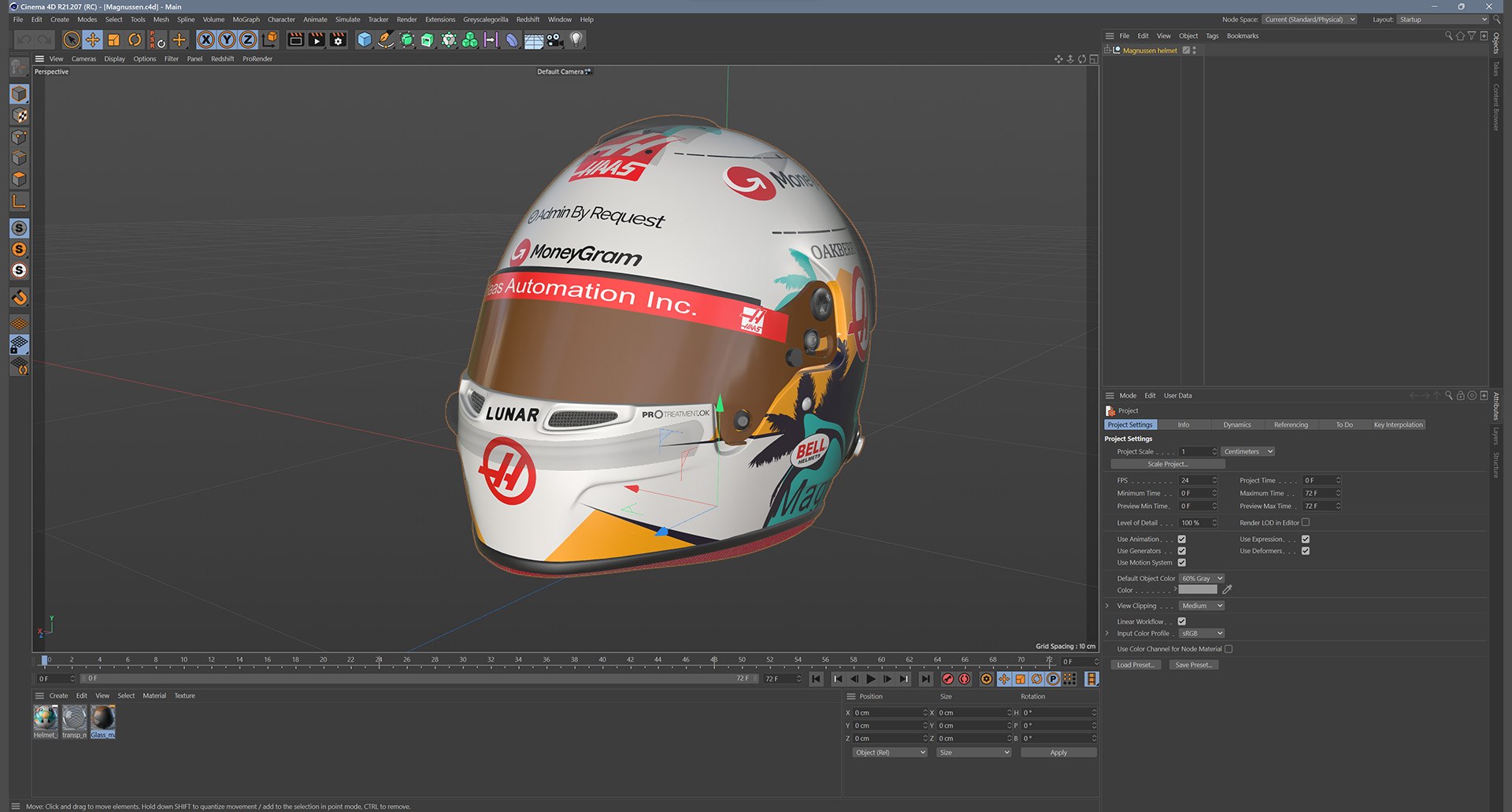The height and width of the screenshot is (812, 1512).
Task: Click the Axis mode L-shaped icon
Action: click(x=20, y=202)
